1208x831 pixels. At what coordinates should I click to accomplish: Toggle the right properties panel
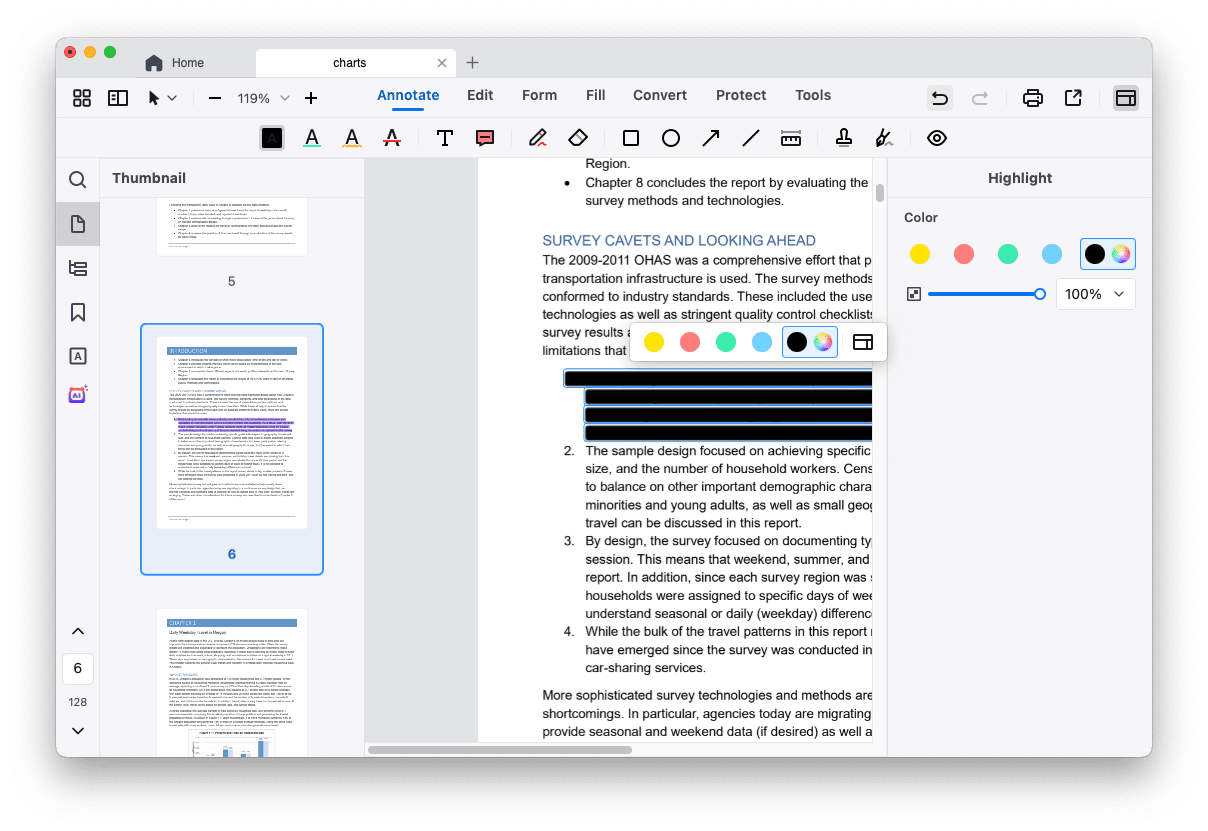point(1125,98)
